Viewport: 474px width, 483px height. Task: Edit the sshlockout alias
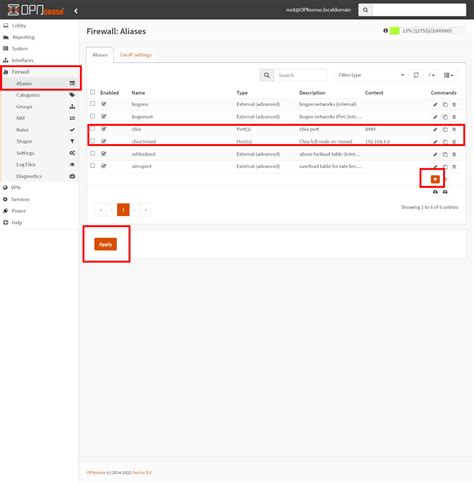click(x=435, y=154)
